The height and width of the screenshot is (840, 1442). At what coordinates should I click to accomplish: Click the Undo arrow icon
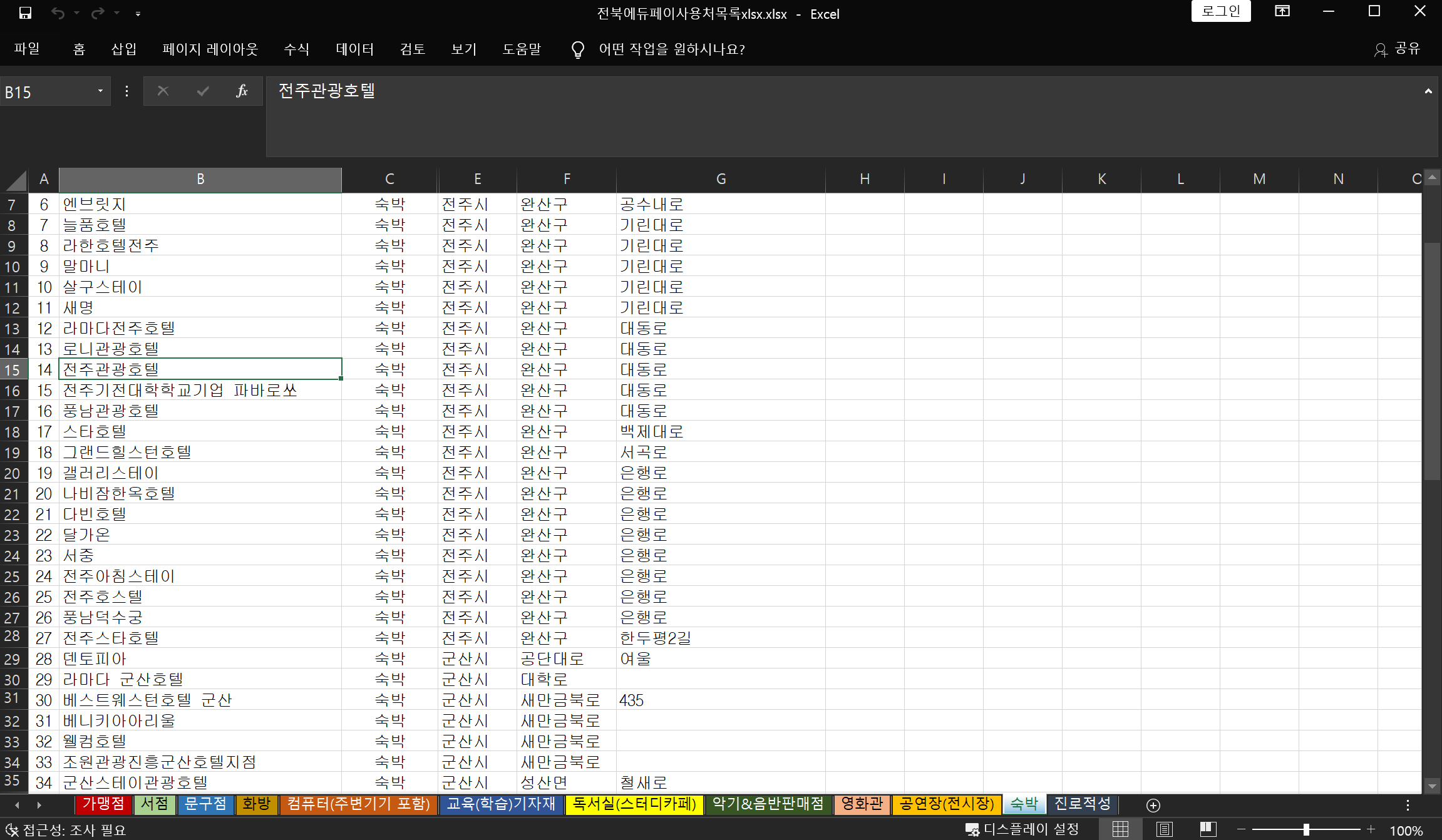coord(58,13)
